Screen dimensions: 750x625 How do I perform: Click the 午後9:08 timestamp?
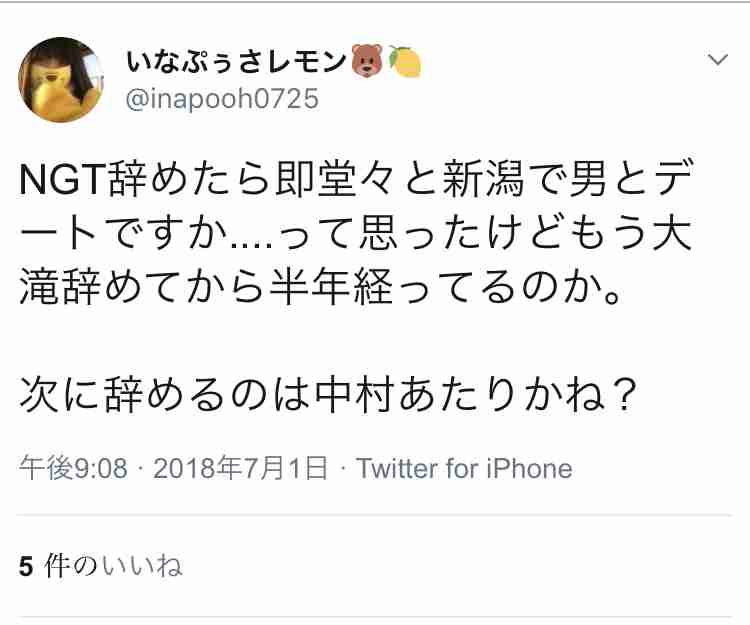coord(74,468)
